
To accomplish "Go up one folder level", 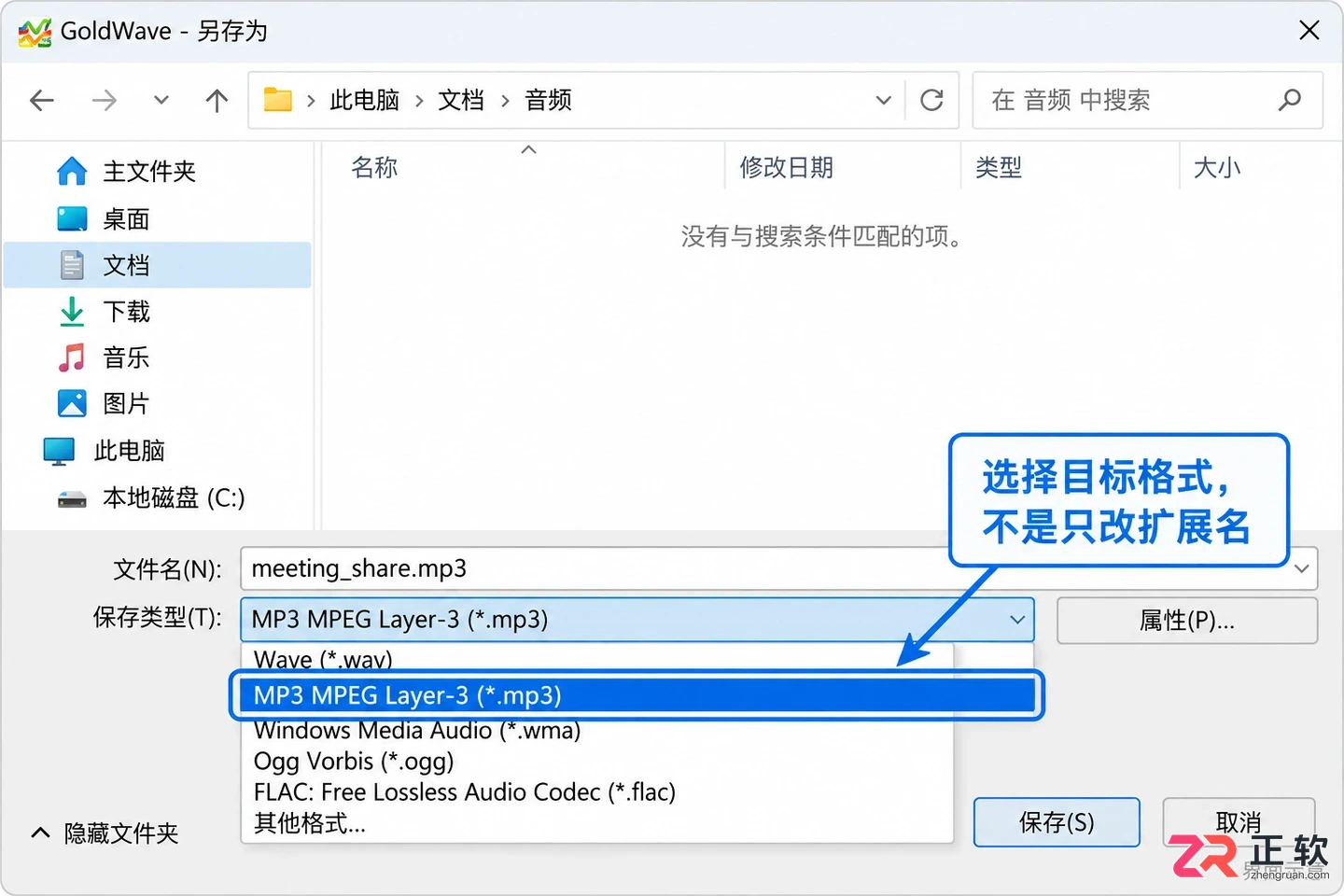I will 217,100.
